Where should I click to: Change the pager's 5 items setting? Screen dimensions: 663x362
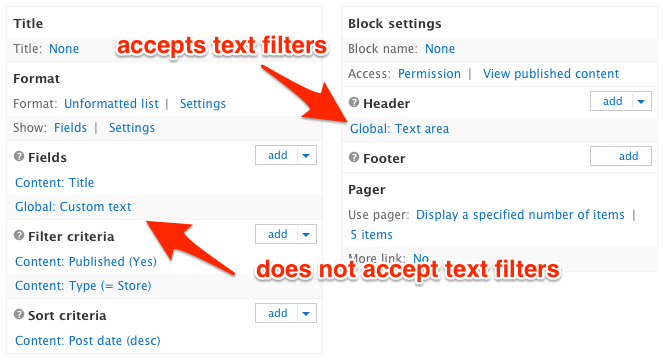[x=371, y=235]
